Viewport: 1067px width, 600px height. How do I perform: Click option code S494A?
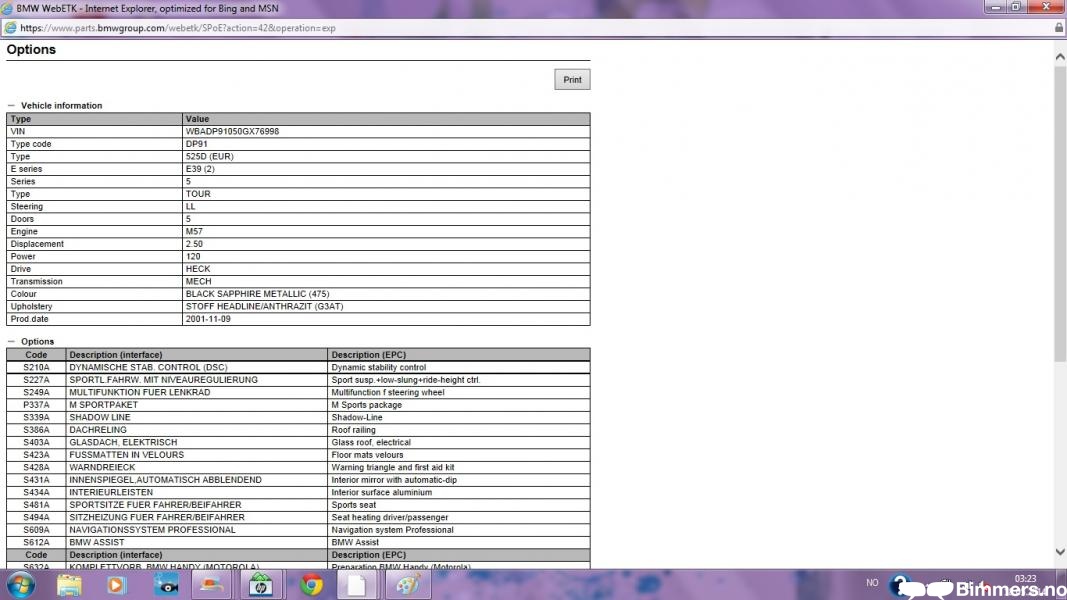coord(36,517)
